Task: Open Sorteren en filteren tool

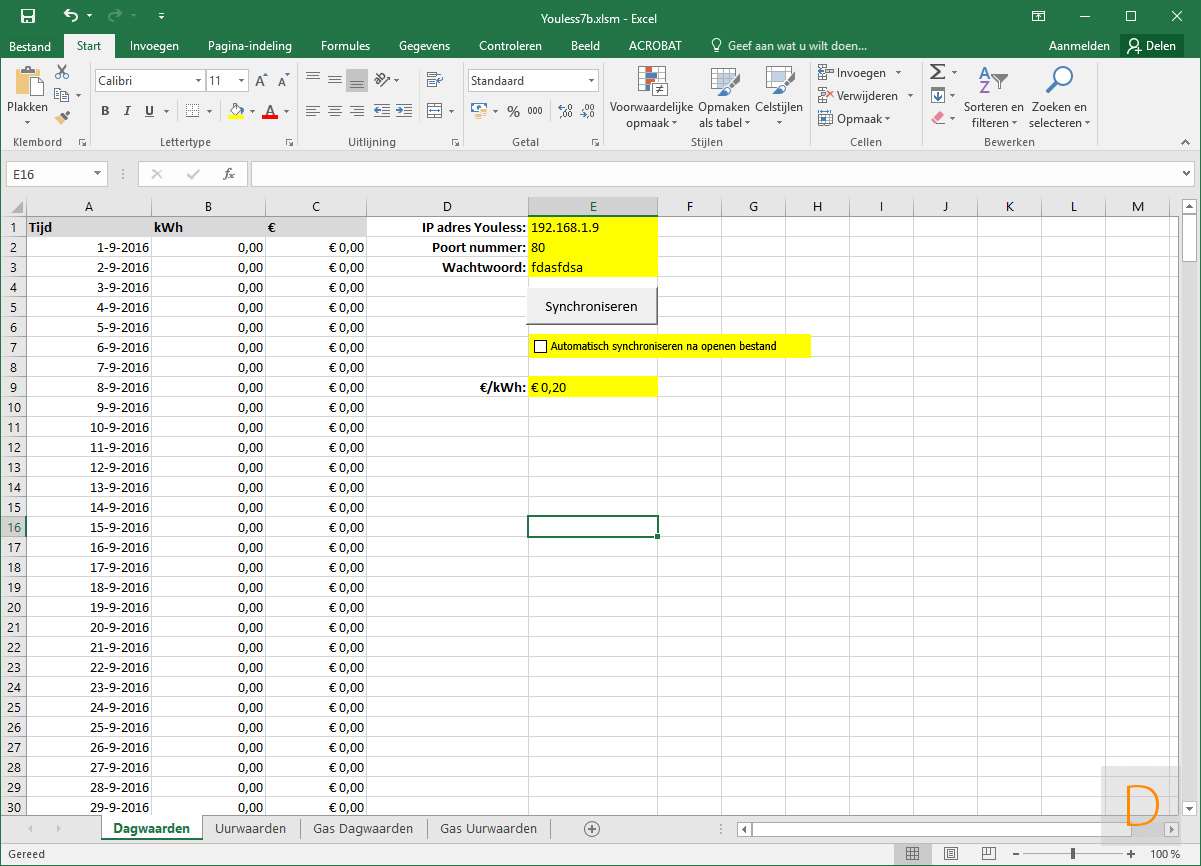Action: click(993, 100)
